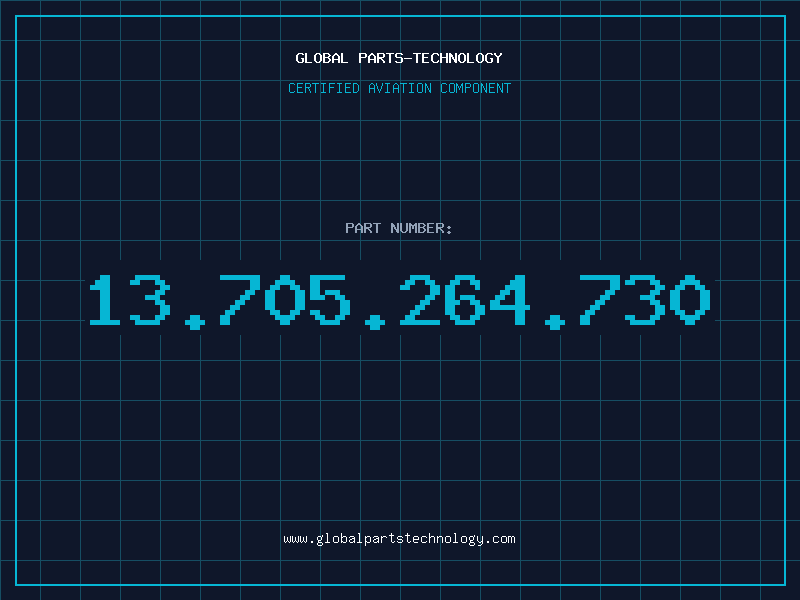The width and height of the screenshot is (800, 600).
Task: Select the CERTIFIED AVIATION COMPONENT subtitle
Action: pyautogui.click(x=399, y=88)
